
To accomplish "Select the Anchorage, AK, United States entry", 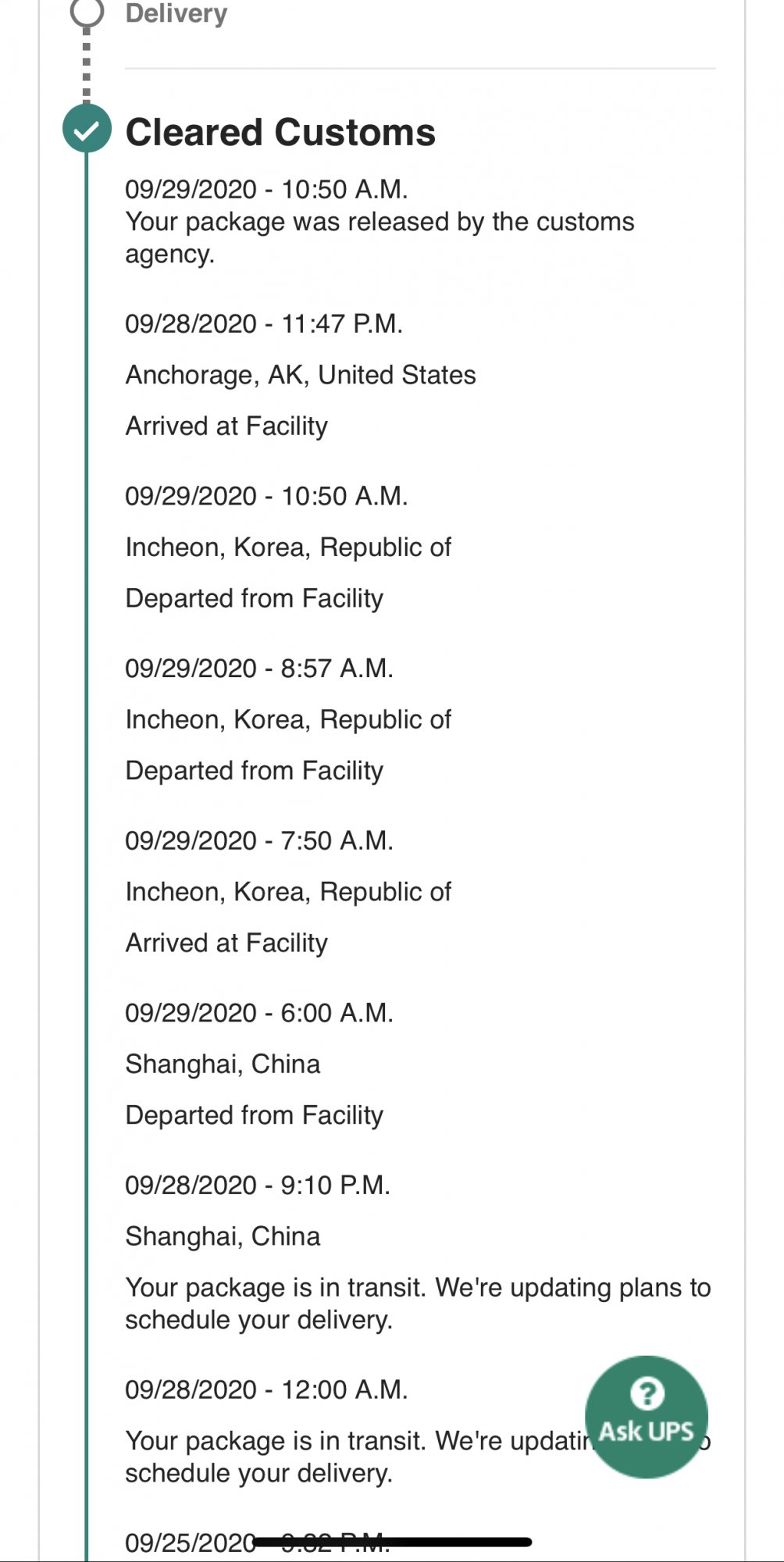I will click(x=301, y=375).
